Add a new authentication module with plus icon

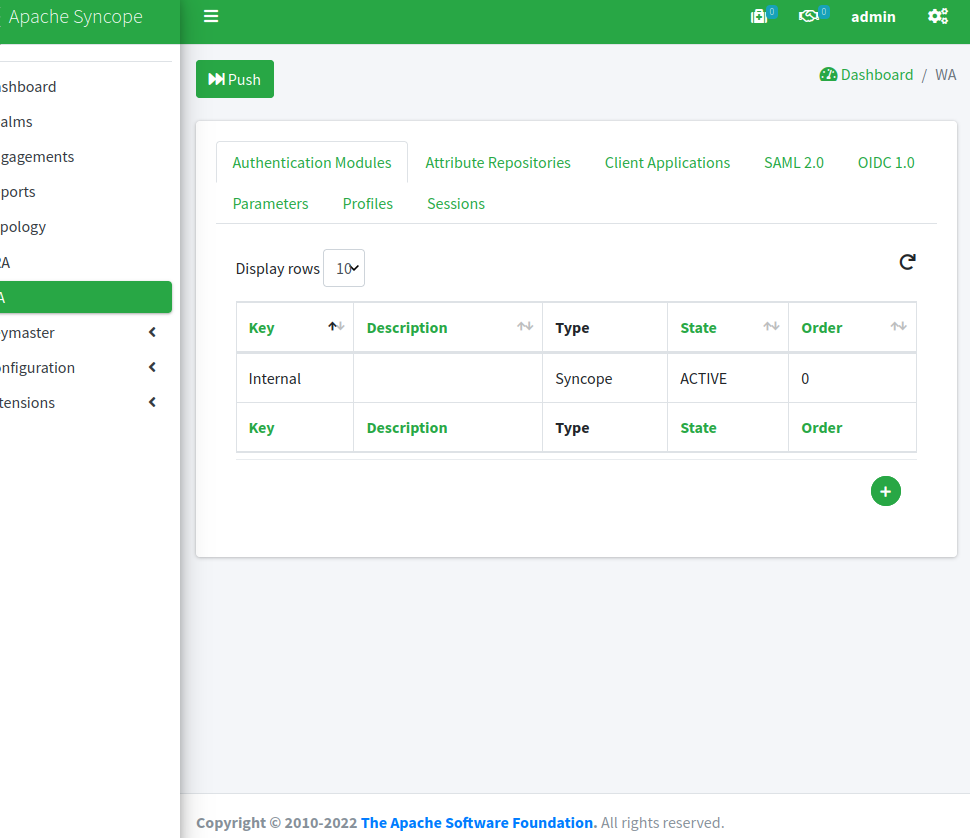[x=886, y=491]
